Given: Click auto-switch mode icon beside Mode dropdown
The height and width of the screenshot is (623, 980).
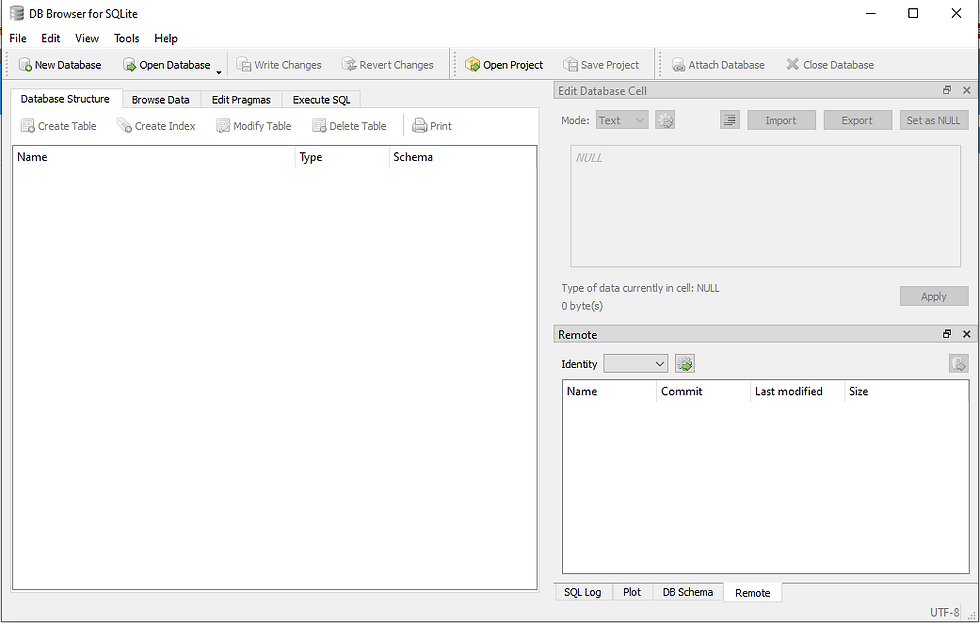Looking at the screenshot, I should click(665, 120).
